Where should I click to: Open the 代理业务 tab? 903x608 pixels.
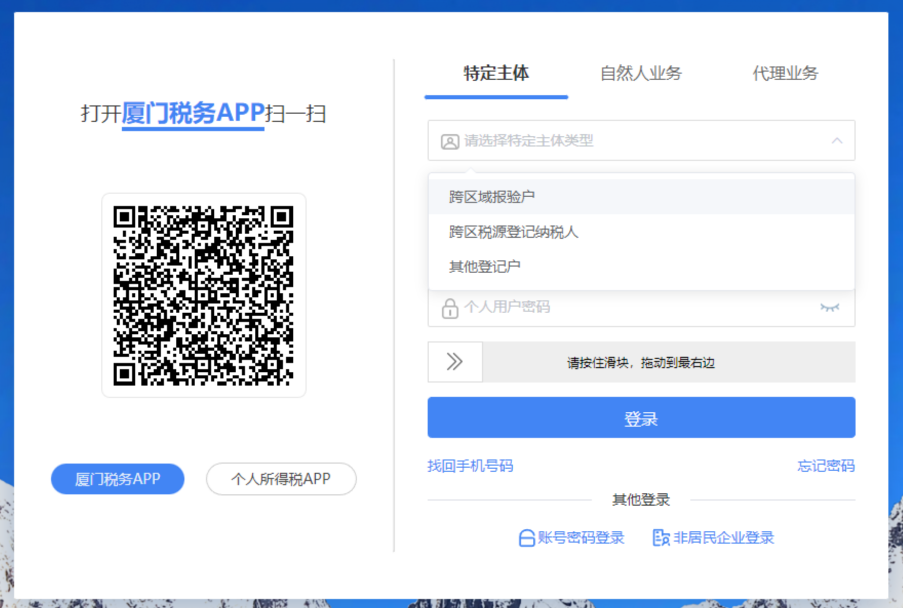[785, 73]
